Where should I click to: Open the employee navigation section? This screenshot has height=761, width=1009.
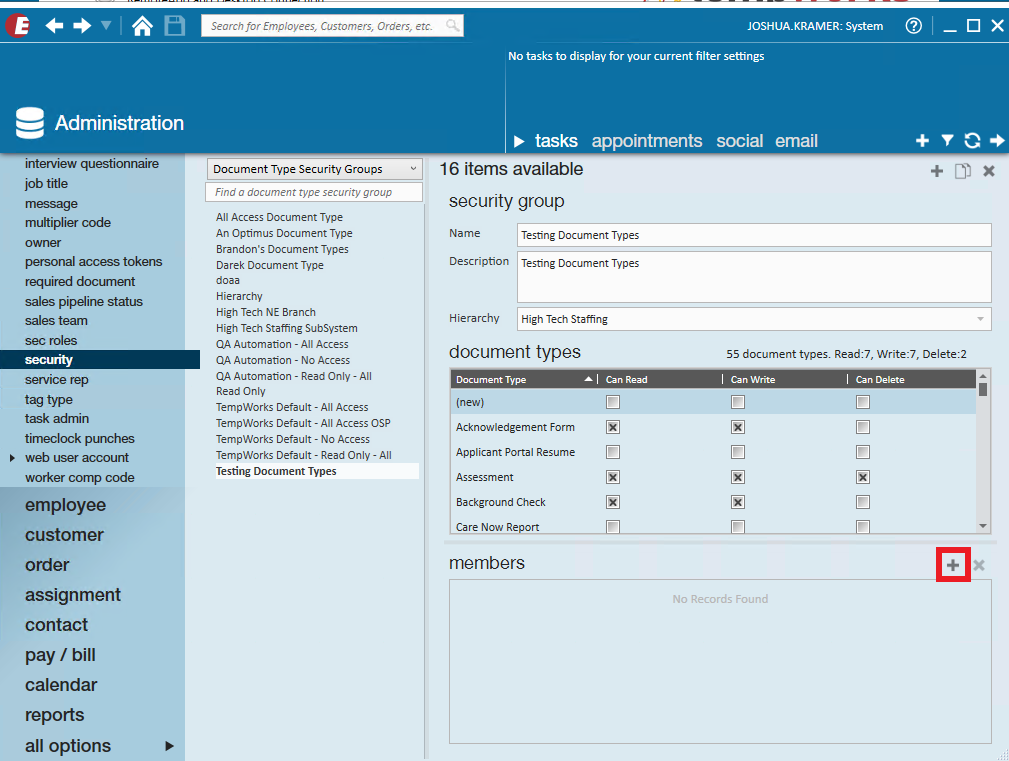click(65, 505)
